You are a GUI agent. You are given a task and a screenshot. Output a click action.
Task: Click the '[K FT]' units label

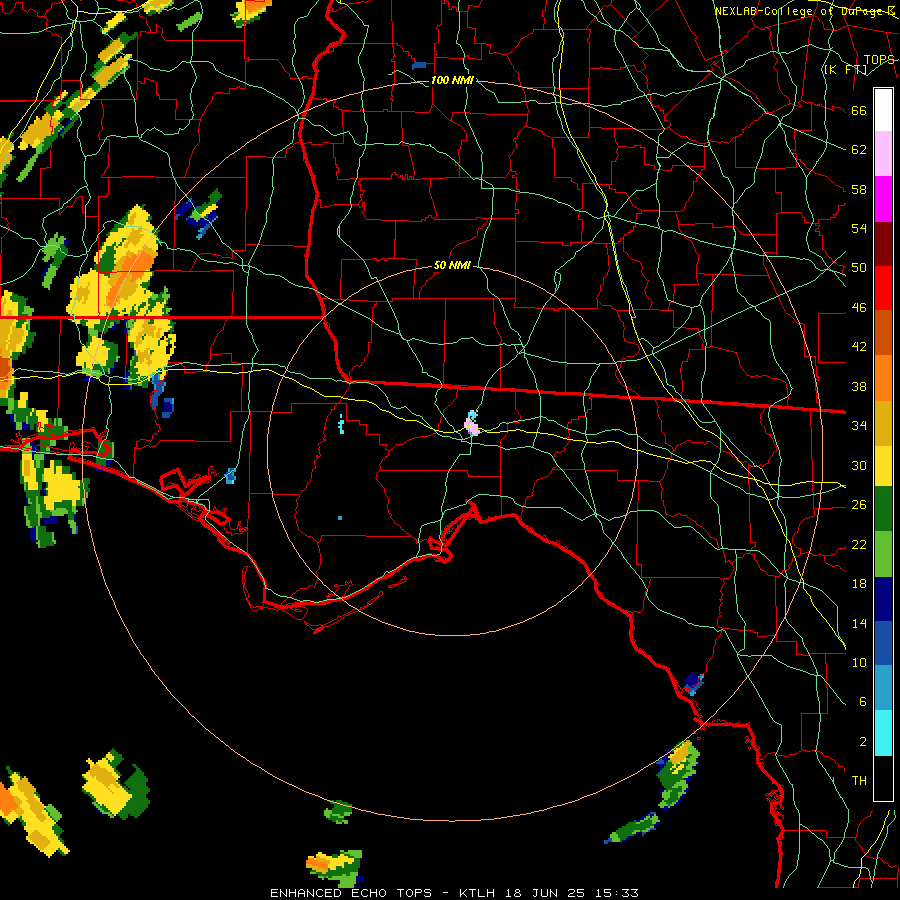[x=845, y=69]
